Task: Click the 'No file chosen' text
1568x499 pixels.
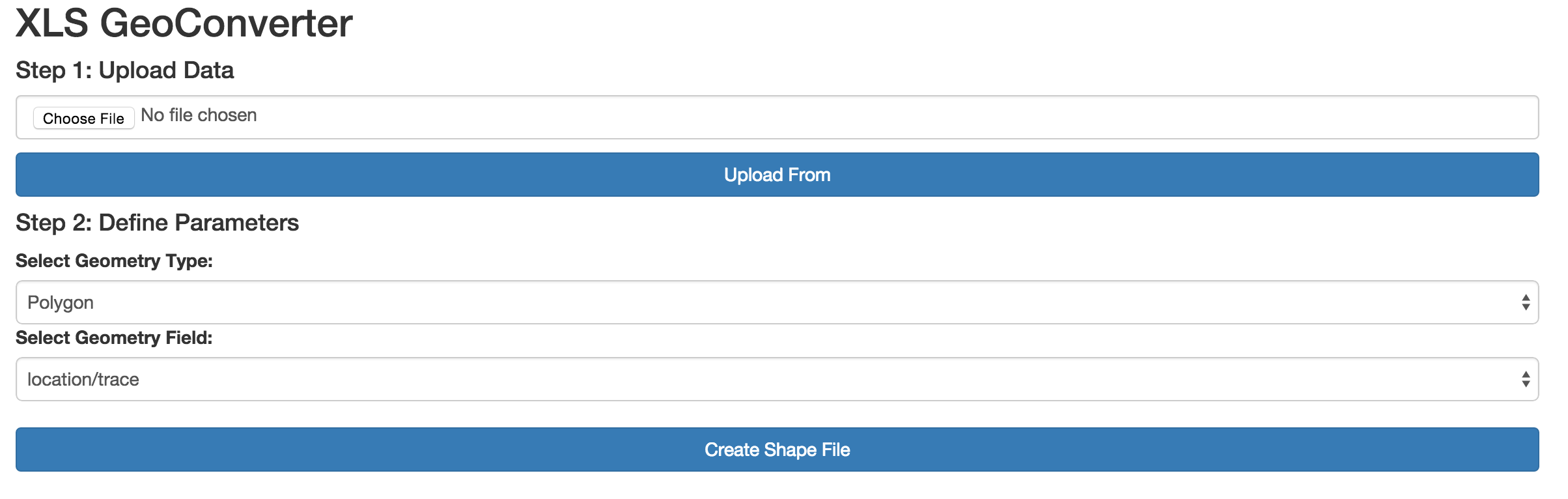Action: point(199,115)
